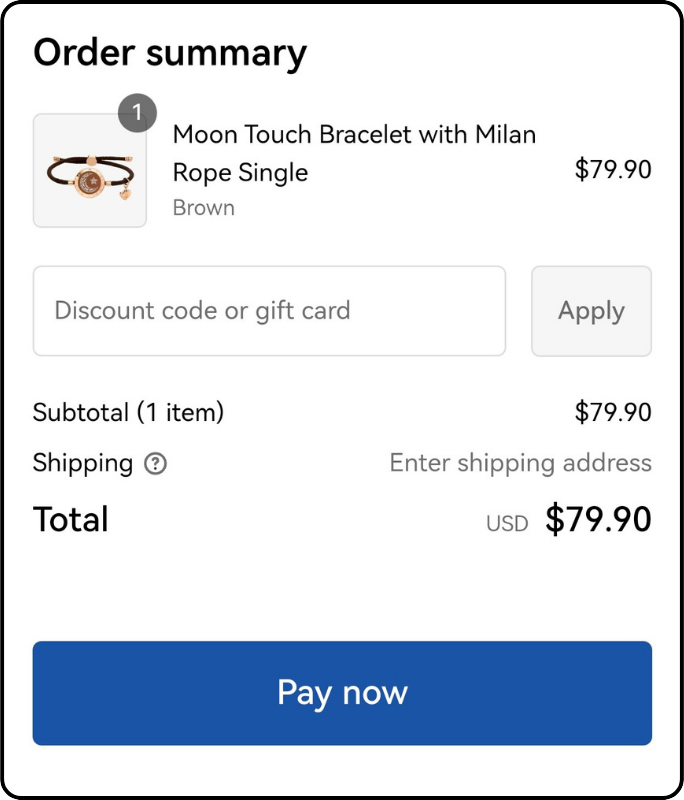Viewport: 684px width, 800px height.
Task: Click the Shipping label text
Action: (83, 464)
